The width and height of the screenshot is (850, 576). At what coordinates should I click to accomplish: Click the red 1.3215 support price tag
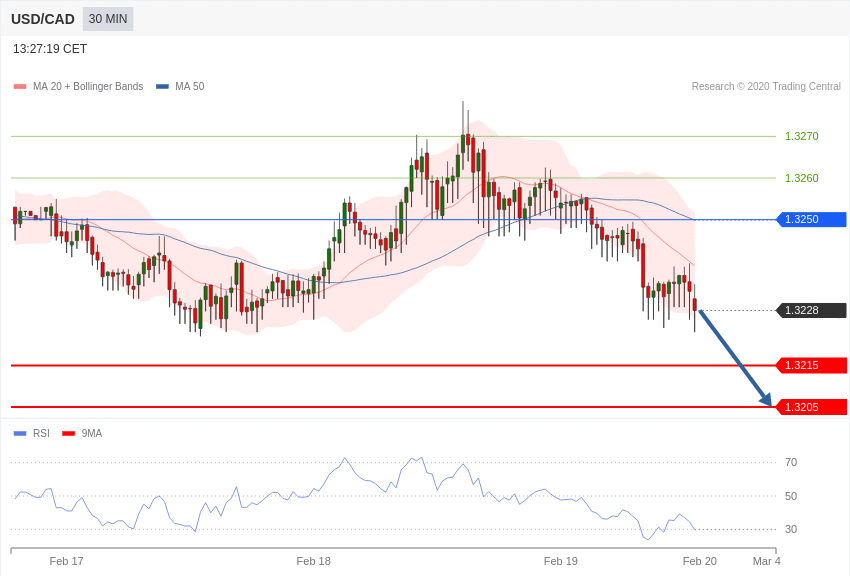[x=812, y=365]
